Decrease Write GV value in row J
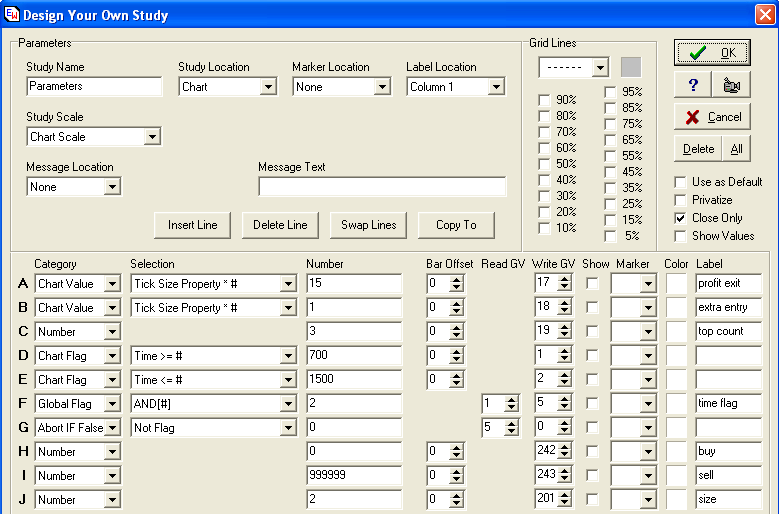This screenshot has width=779, height=514. 564,504
